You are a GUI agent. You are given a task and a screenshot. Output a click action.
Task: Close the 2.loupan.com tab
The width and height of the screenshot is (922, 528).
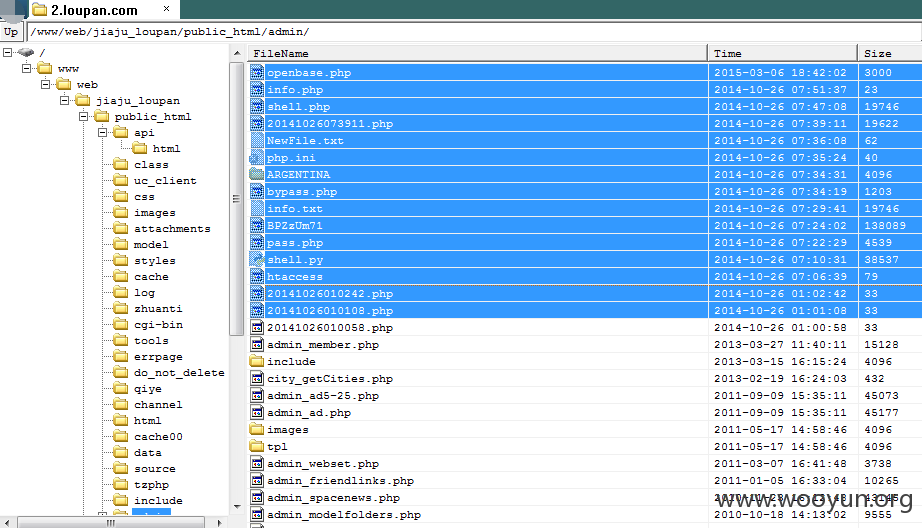pos(166,9)
